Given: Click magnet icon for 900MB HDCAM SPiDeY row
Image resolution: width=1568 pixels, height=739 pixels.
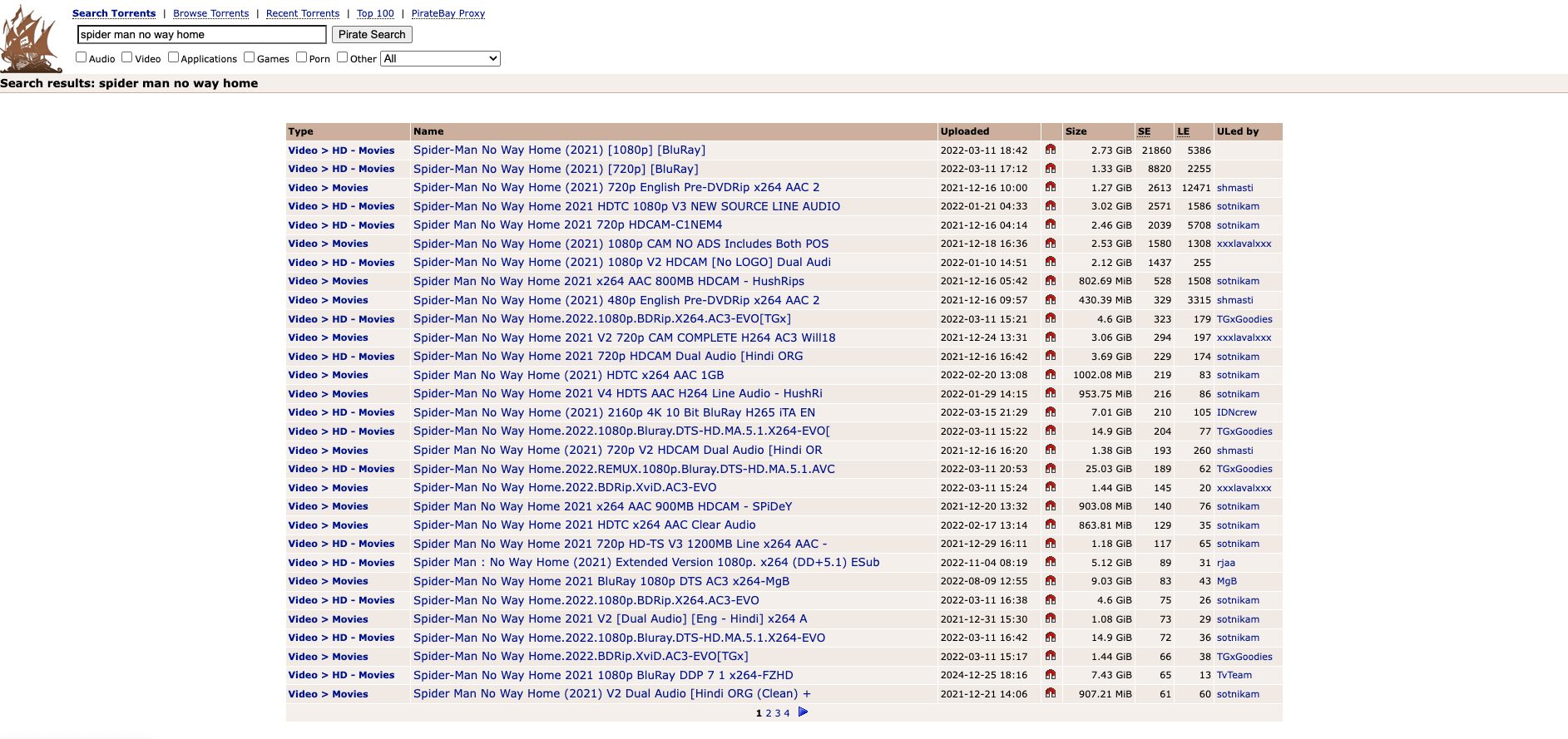Looking at the screenshot, I should click(x=1051, y=506).
